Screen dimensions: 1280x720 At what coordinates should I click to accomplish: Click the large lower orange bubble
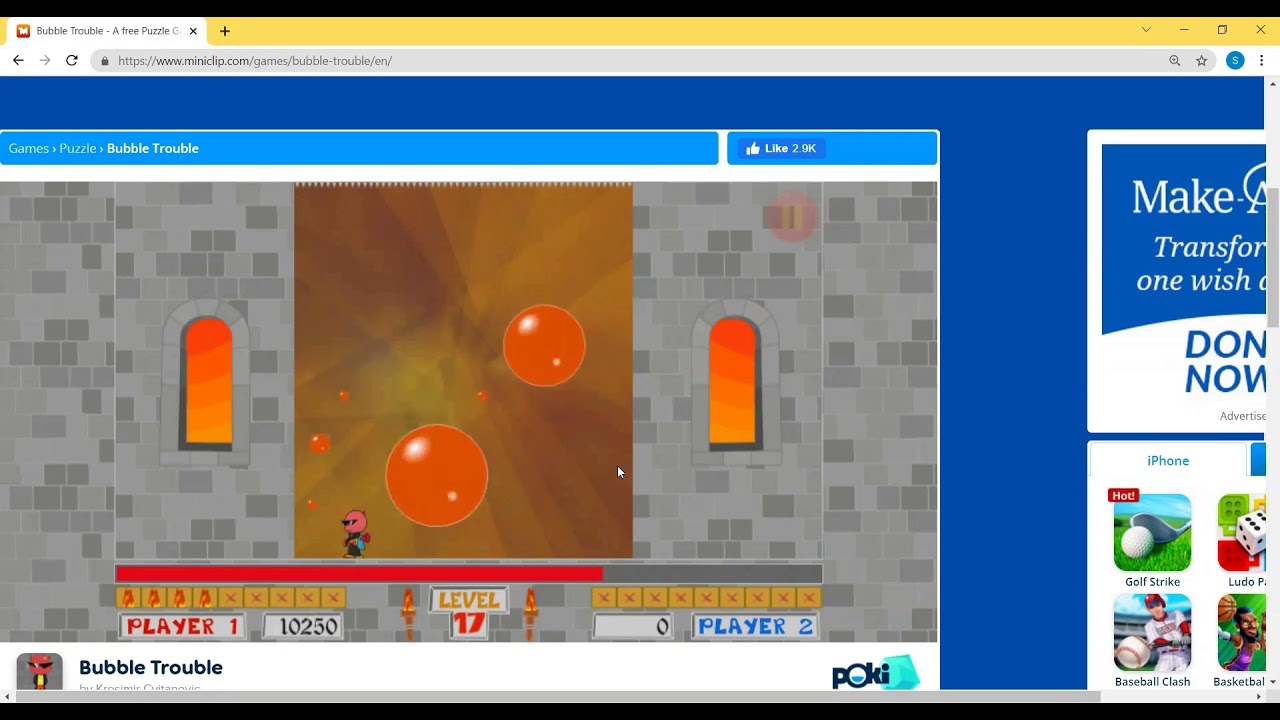437,476
